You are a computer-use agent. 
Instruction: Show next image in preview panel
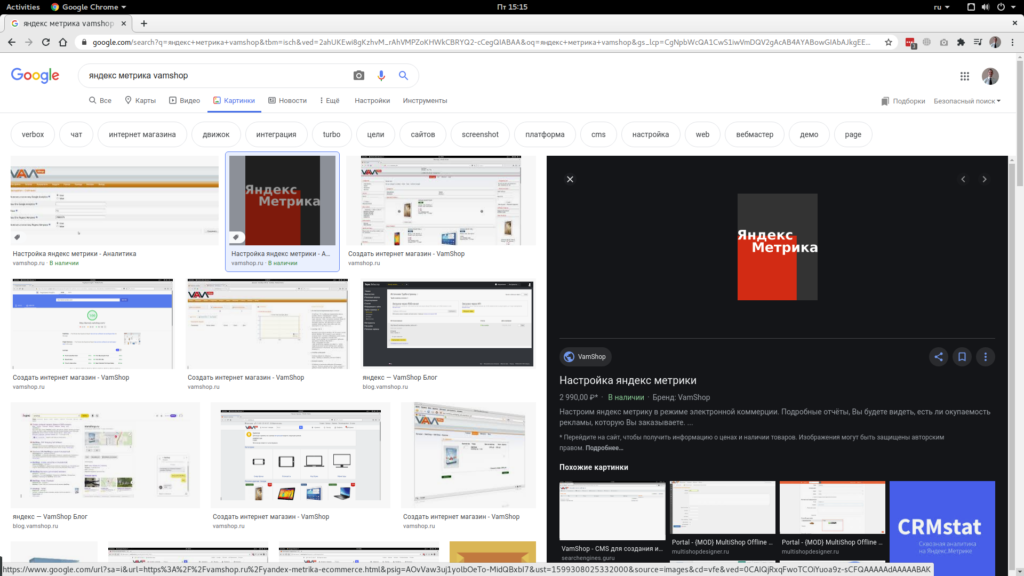[984, 179]
